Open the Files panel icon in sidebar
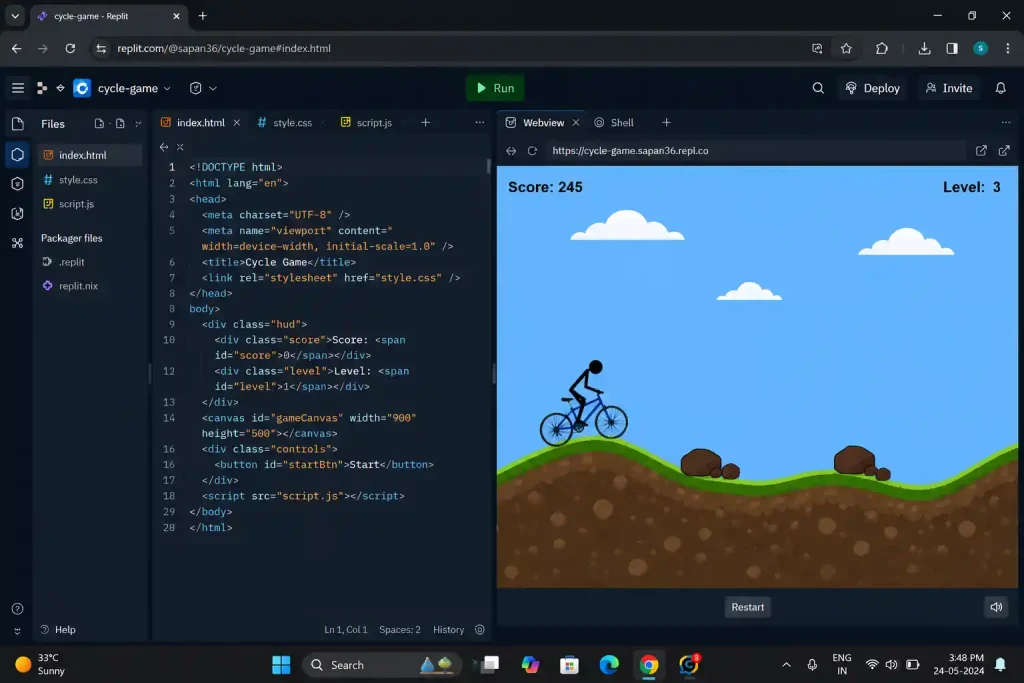Image resolution: width=1024 pixels, height=683 pixels. [x=18, y=123]
